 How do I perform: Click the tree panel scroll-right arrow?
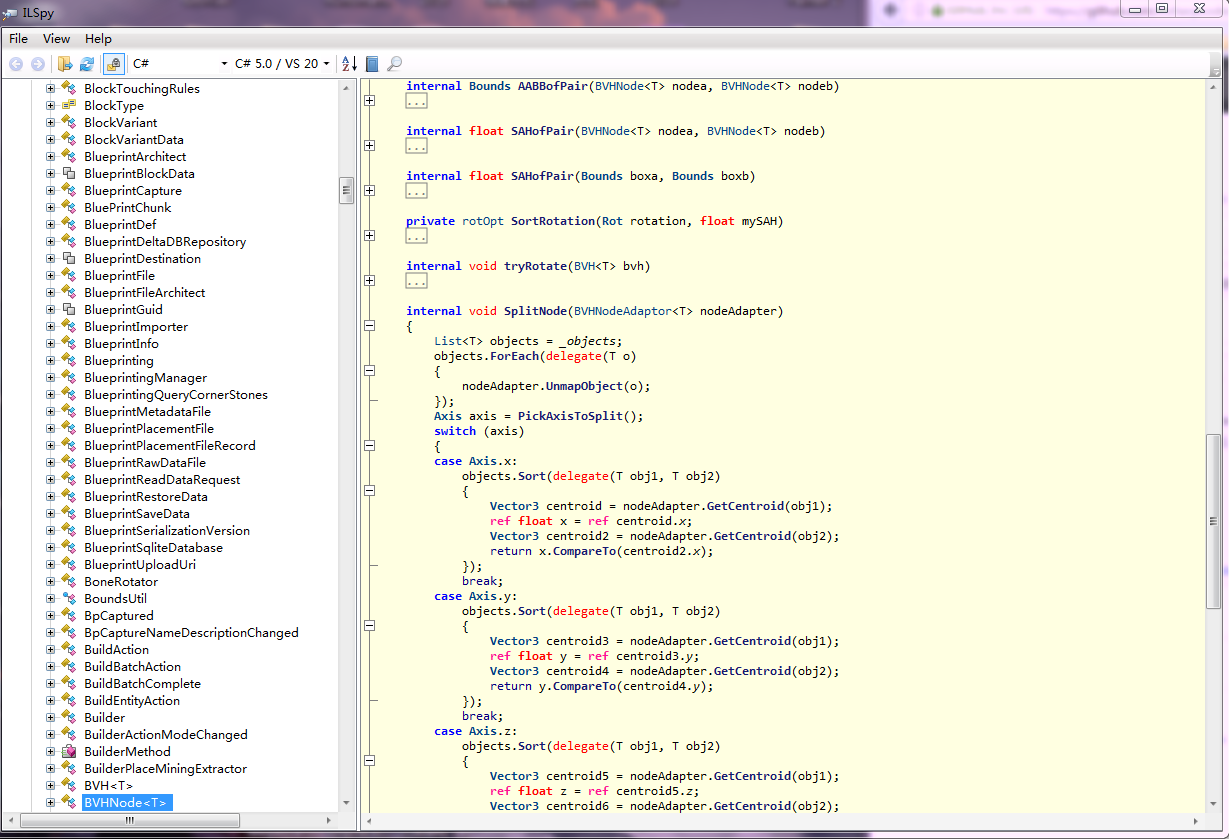click(331, 820)
